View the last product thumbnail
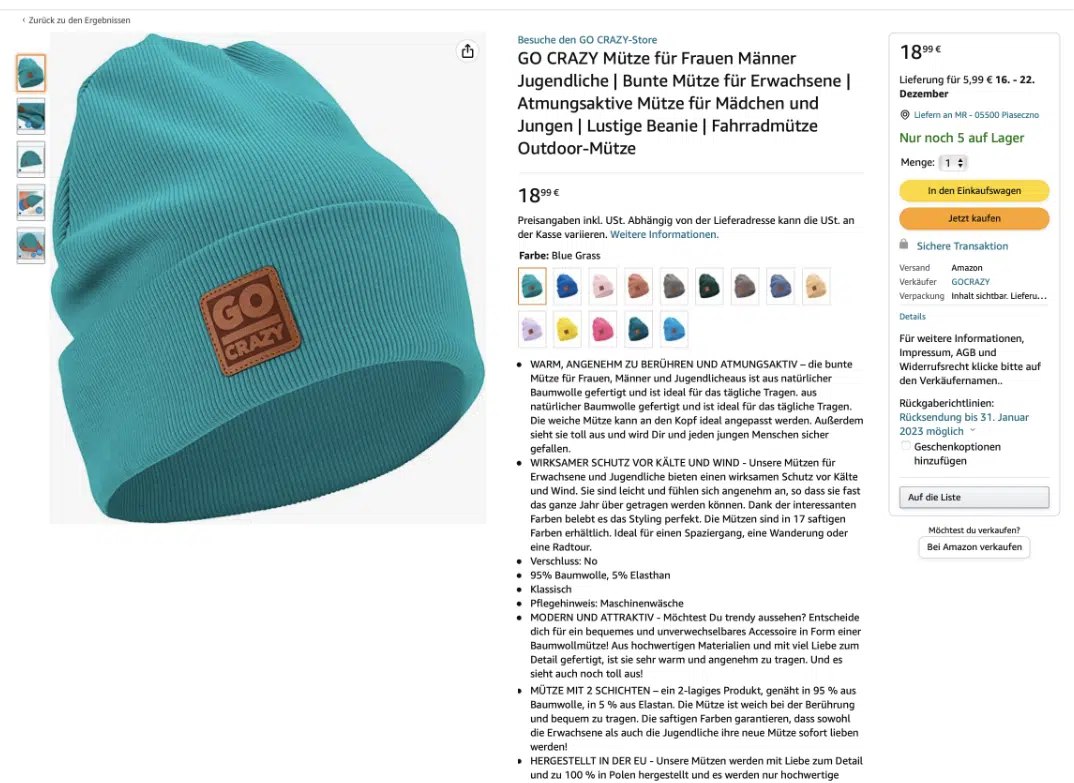 coord(31,245)
